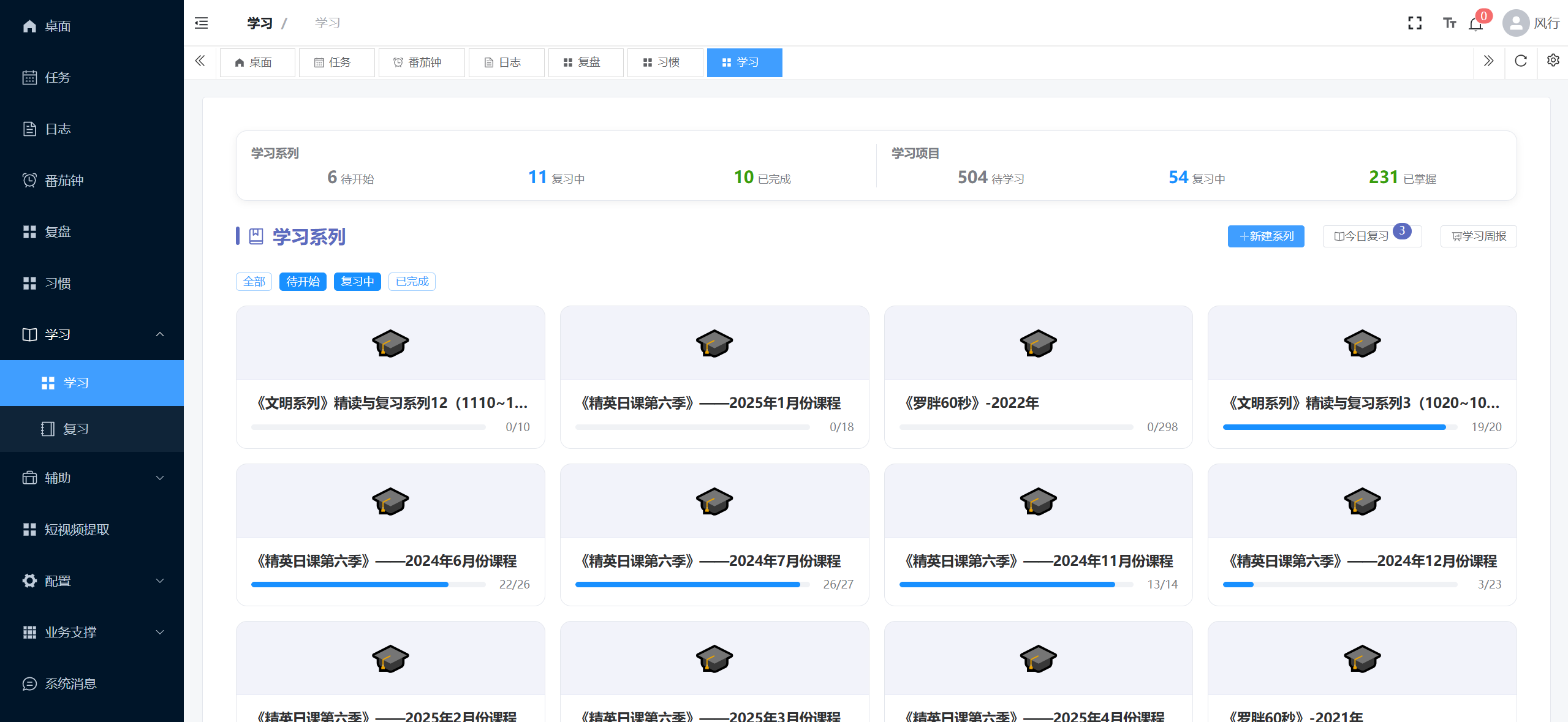Image resolution: width=1568 pixels, height=722 pixels.
Task: Toggle the 全部 filter tag
Action: 254,282
